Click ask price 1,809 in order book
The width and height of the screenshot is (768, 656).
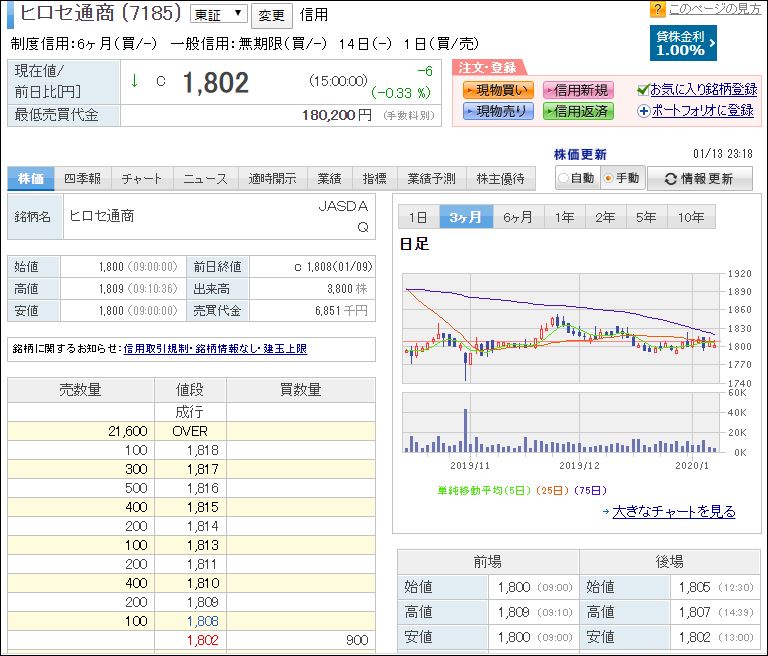[203, 602]
